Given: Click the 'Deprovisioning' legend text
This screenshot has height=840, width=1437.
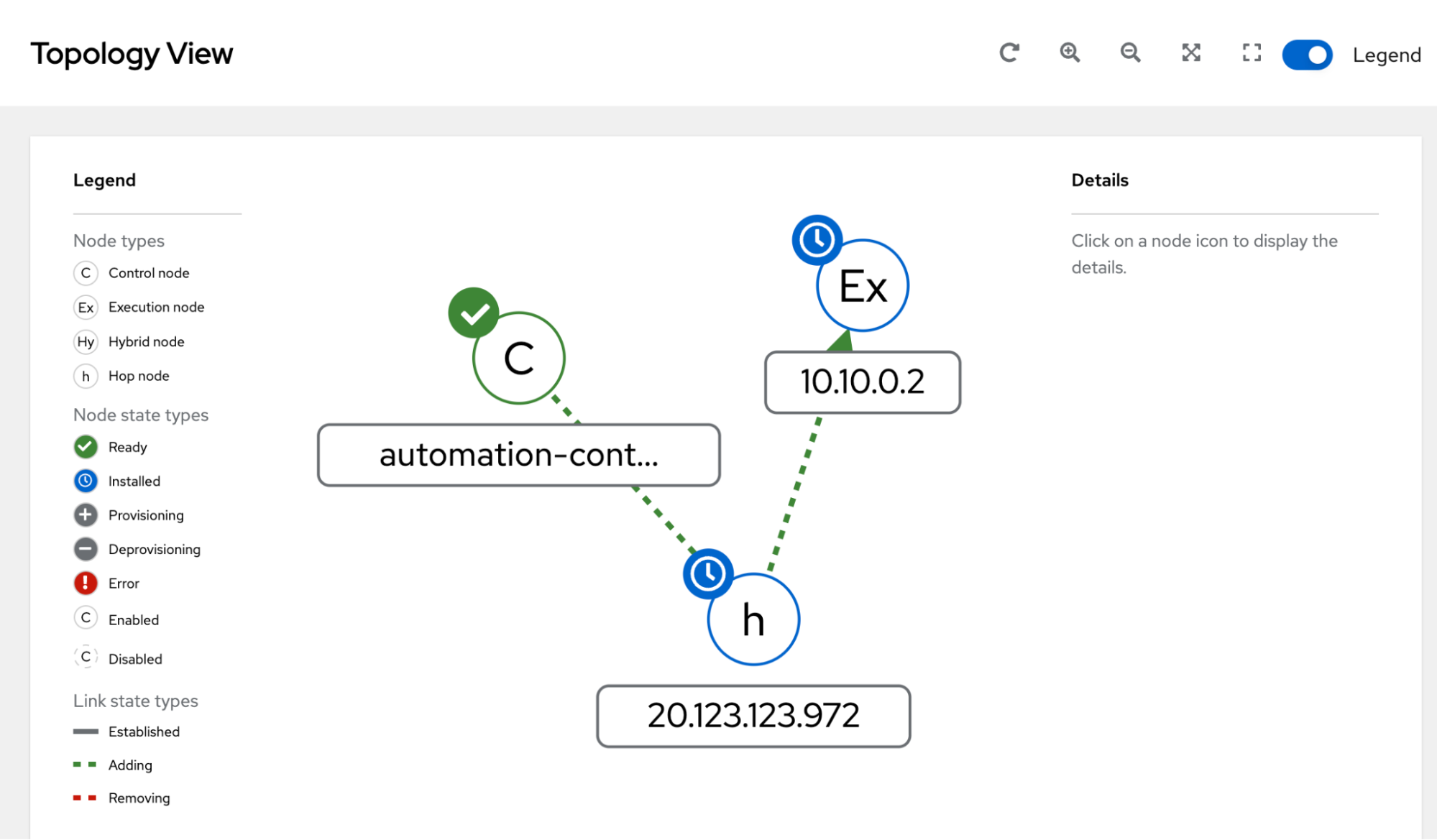Looking at the screenshot, I should 155,550.
